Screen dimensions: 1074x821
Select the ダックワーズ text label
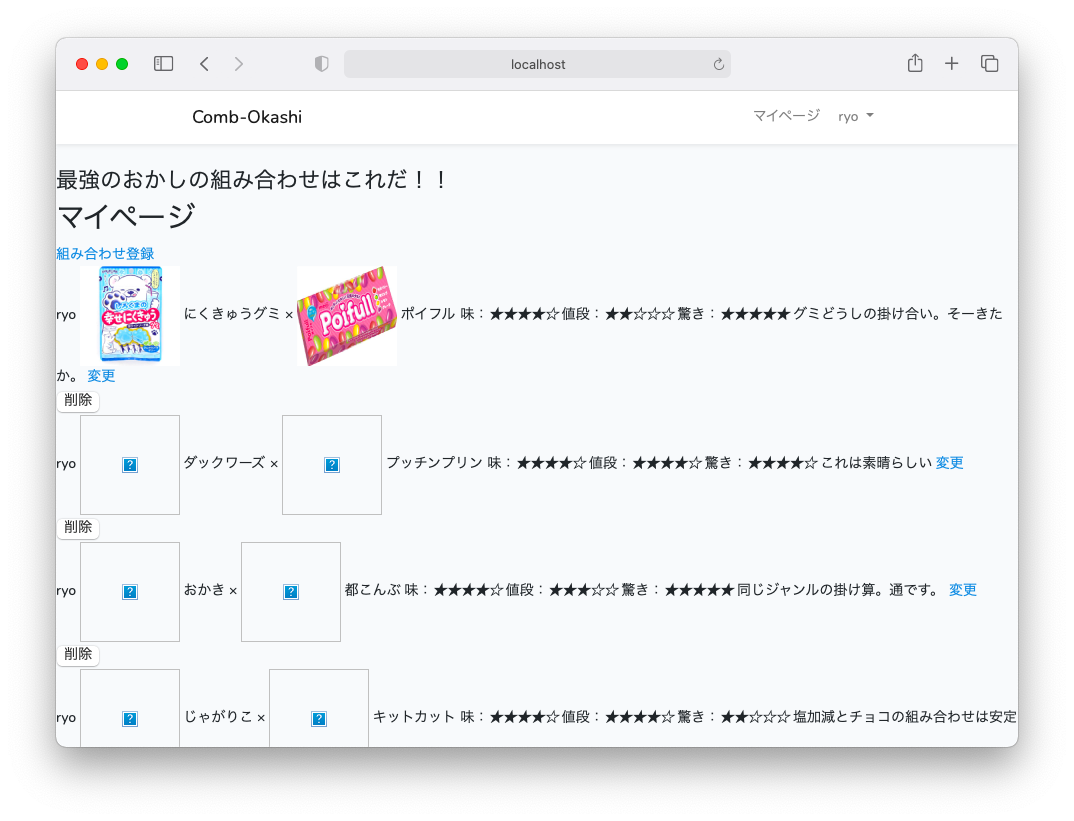click(x=224, y=463)
